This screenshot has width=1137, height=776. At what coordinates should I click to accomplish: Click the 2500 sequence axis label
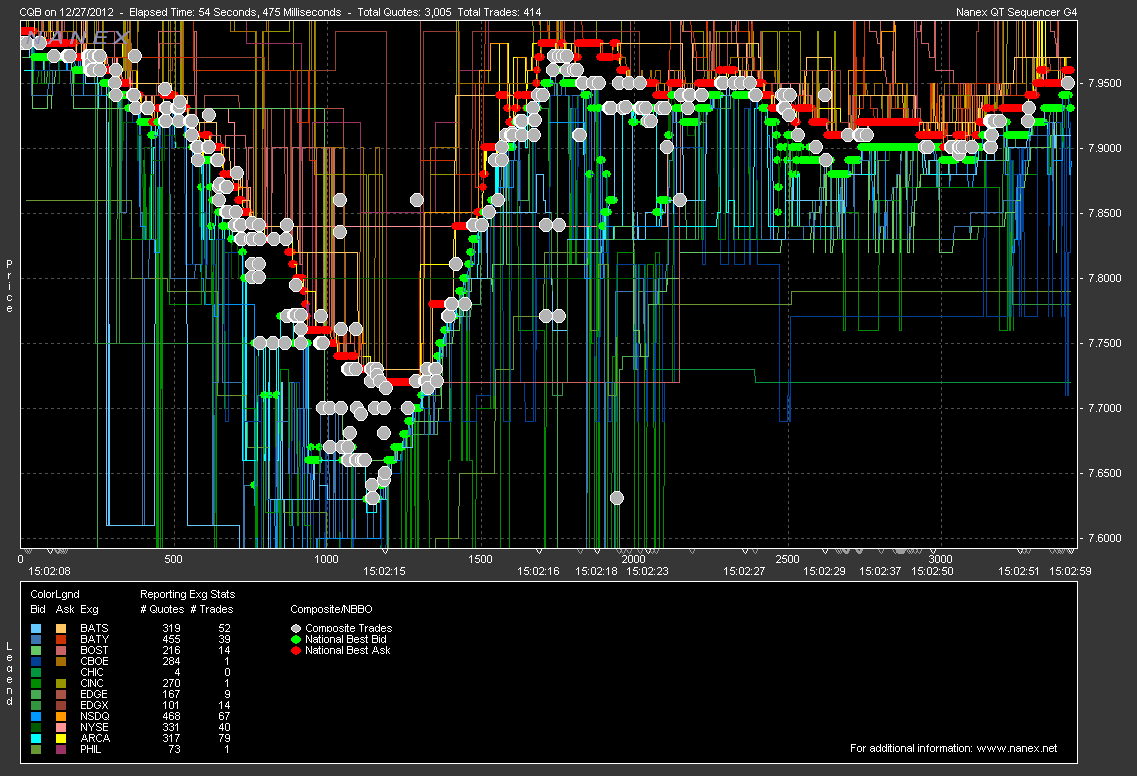(787, 559)
